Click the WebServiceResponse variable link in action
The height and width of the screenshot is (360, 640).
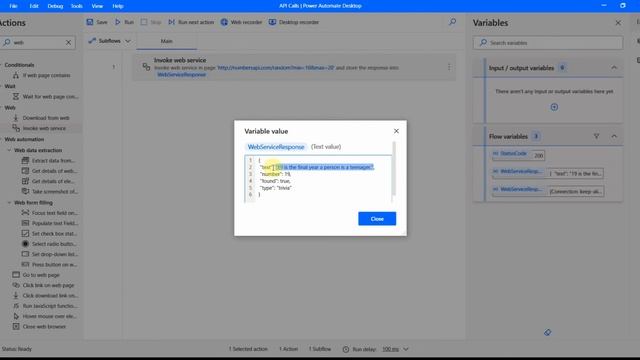[182, 75]
